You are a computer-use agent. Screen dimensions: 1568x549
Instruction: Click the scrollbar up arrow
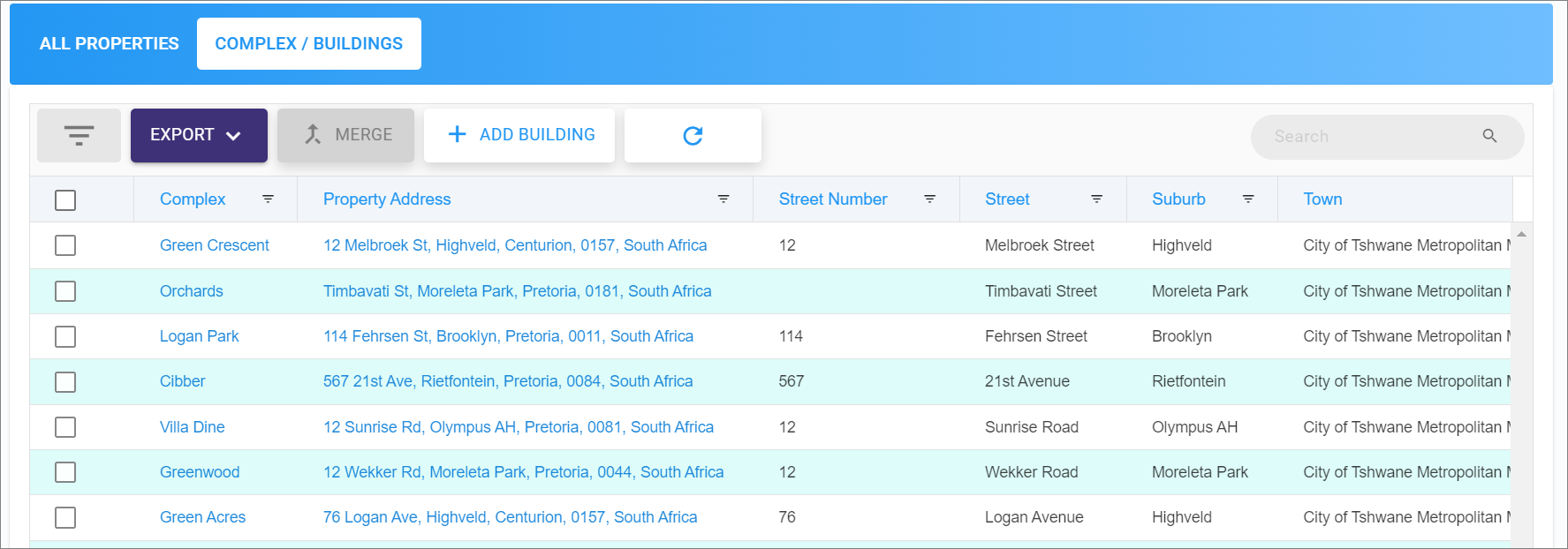(1521, 234)
